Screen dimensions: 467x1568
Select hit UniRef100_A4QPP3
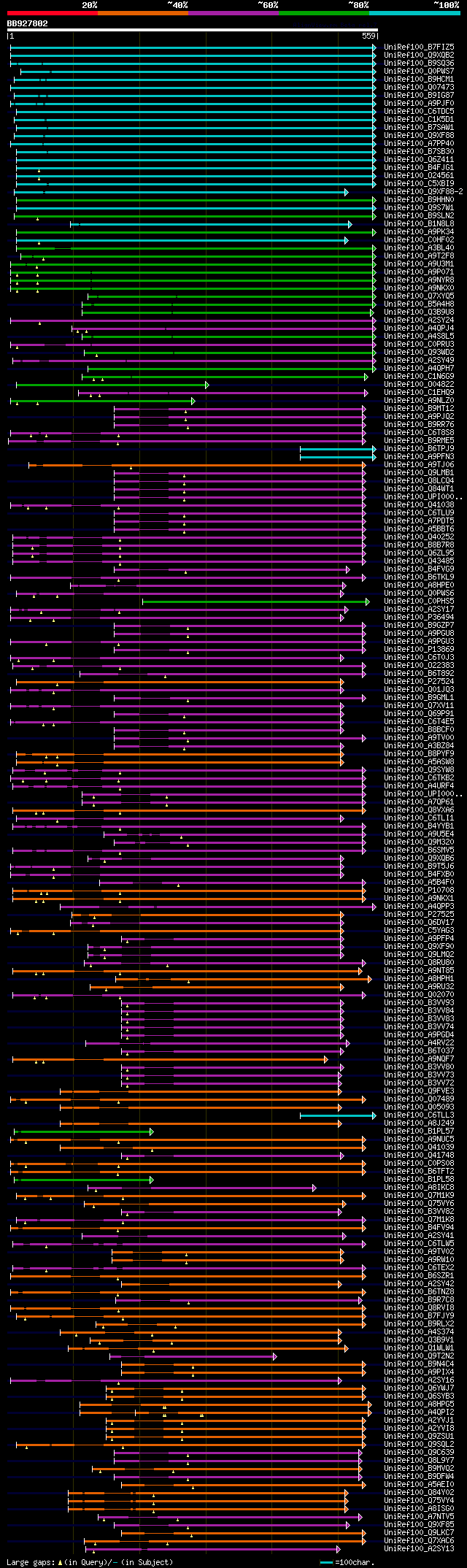click(419, 906)
